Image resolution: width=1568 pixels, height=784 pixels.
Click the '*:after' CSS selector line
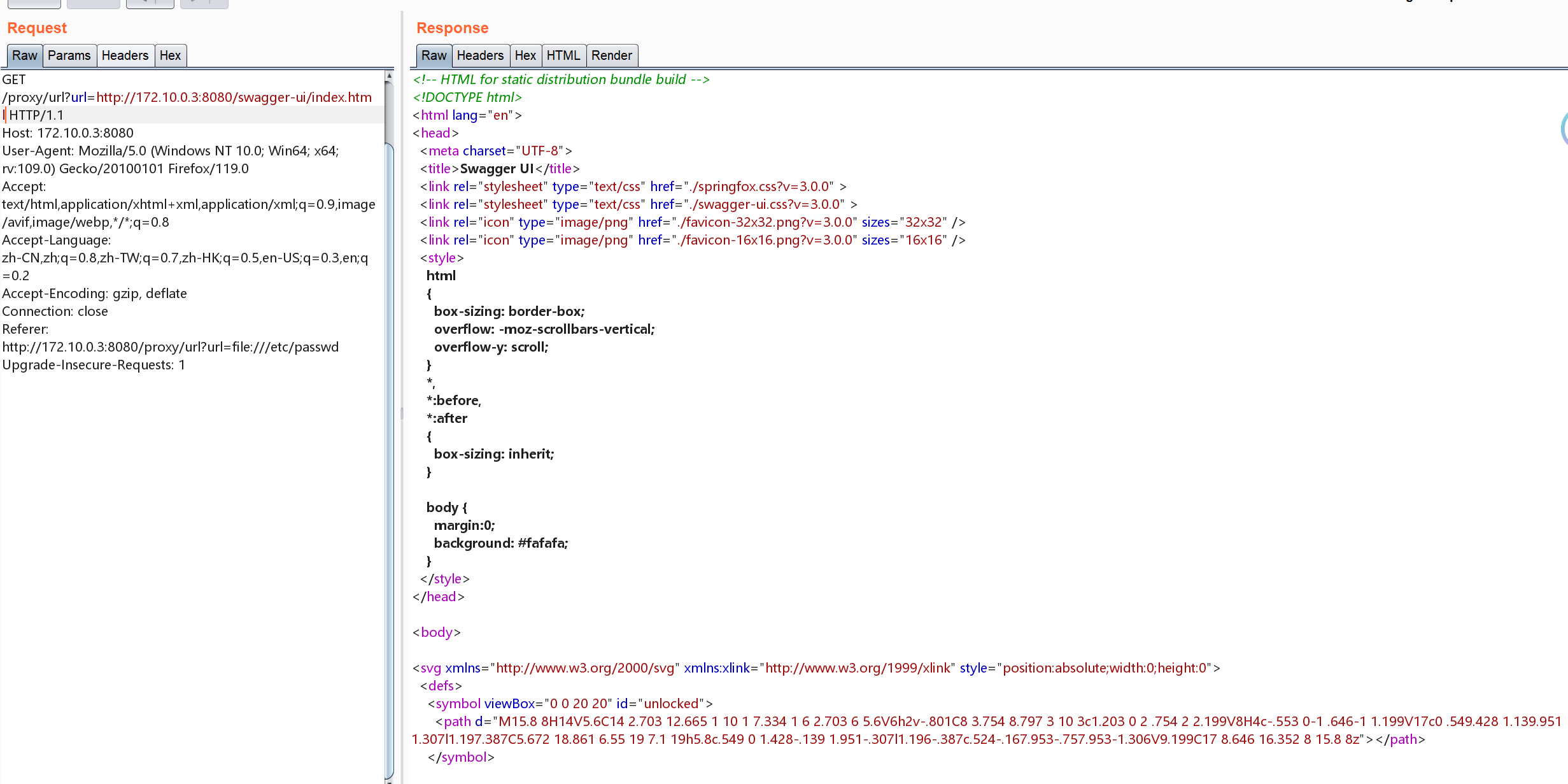pyautogui.click(x=447, y=418)
